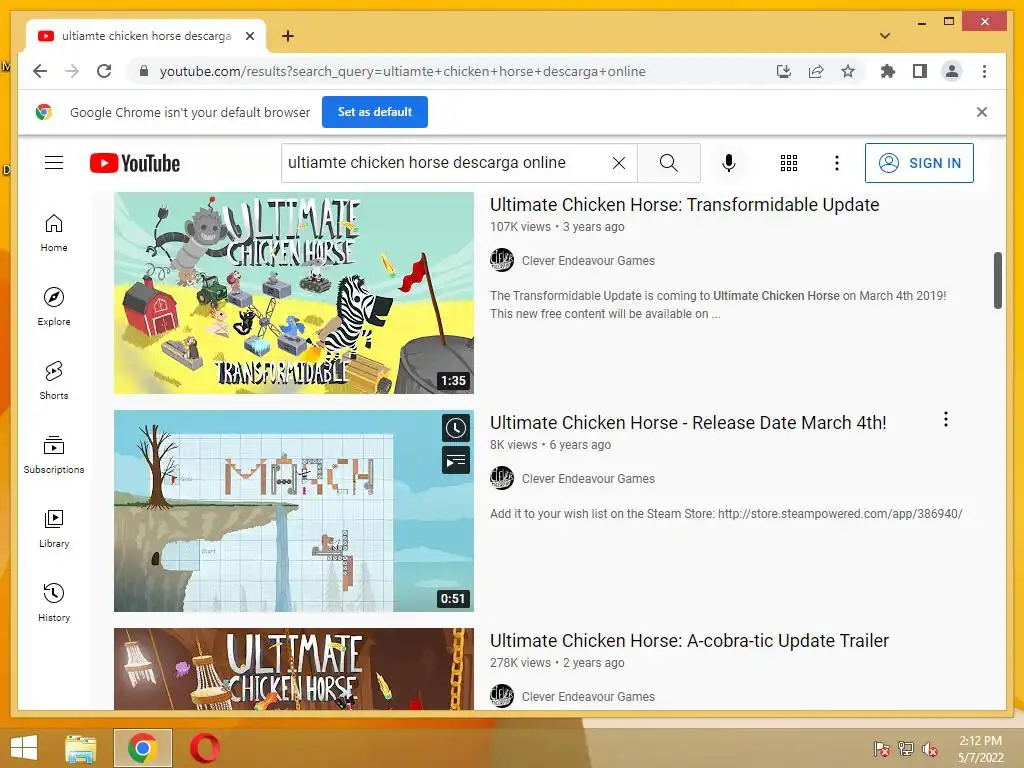
Task: Open Library in the sidebar
Action: coord(54,529)
